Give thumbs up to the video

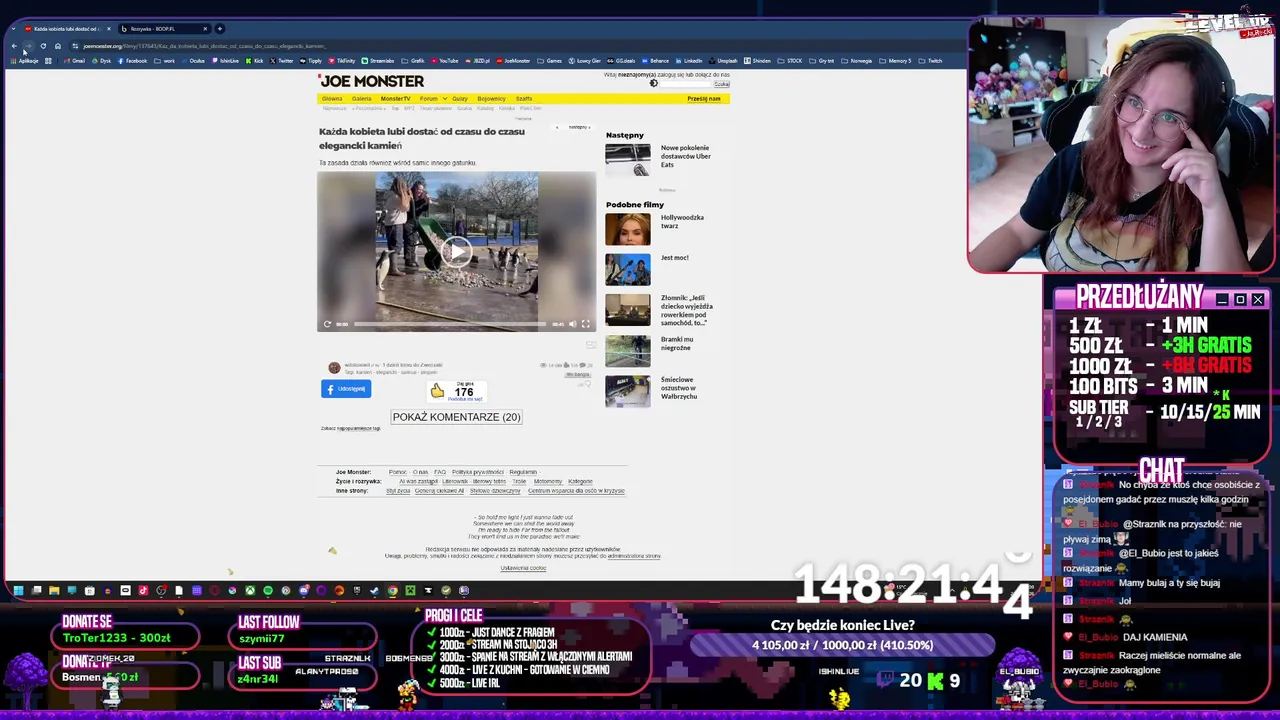[437, 391]
